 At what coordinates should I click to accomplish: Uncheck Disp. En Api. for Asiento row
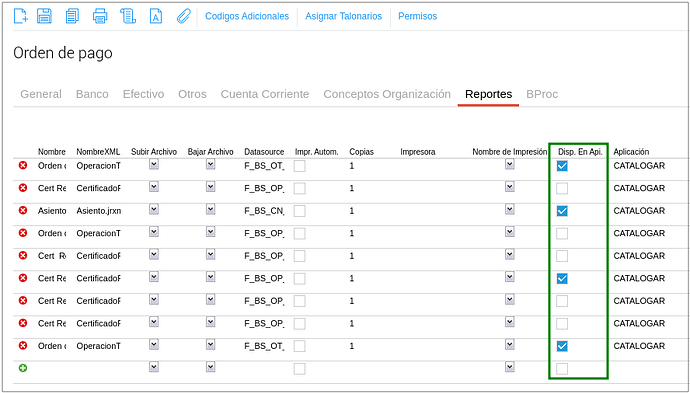562,211
